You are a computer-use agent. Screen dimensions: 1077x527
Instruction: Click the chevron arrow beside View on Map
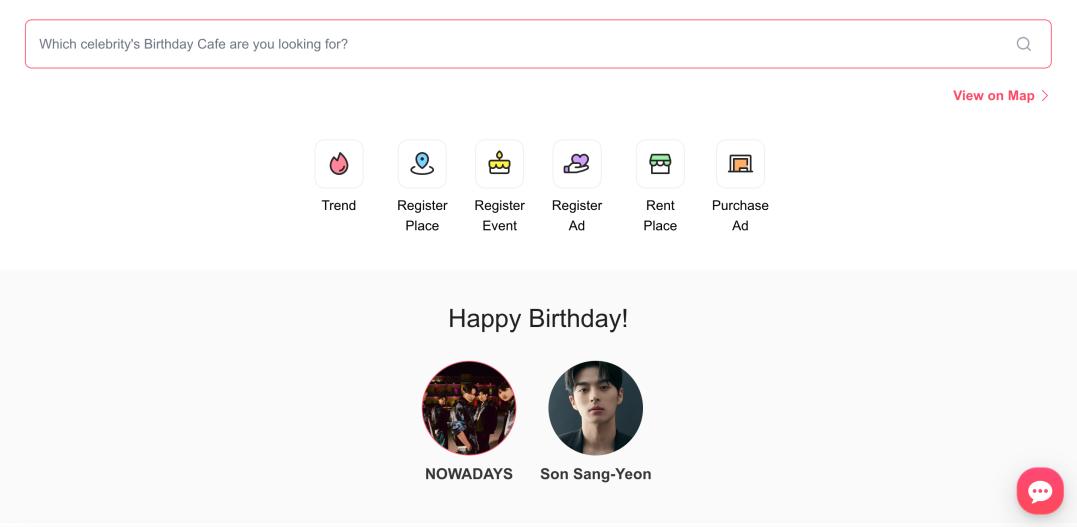point(1045,96)
